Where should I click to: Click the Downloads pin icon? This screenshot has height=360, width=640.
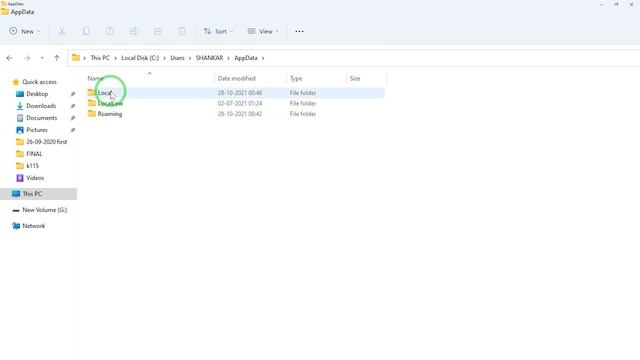pos(73,106)
